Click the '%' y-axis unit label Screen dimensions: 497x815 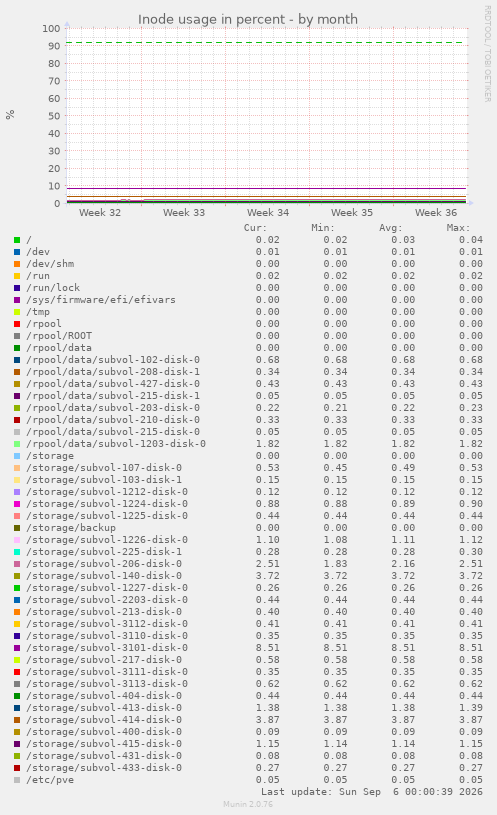pyautogui.click(x=10, y=115)
